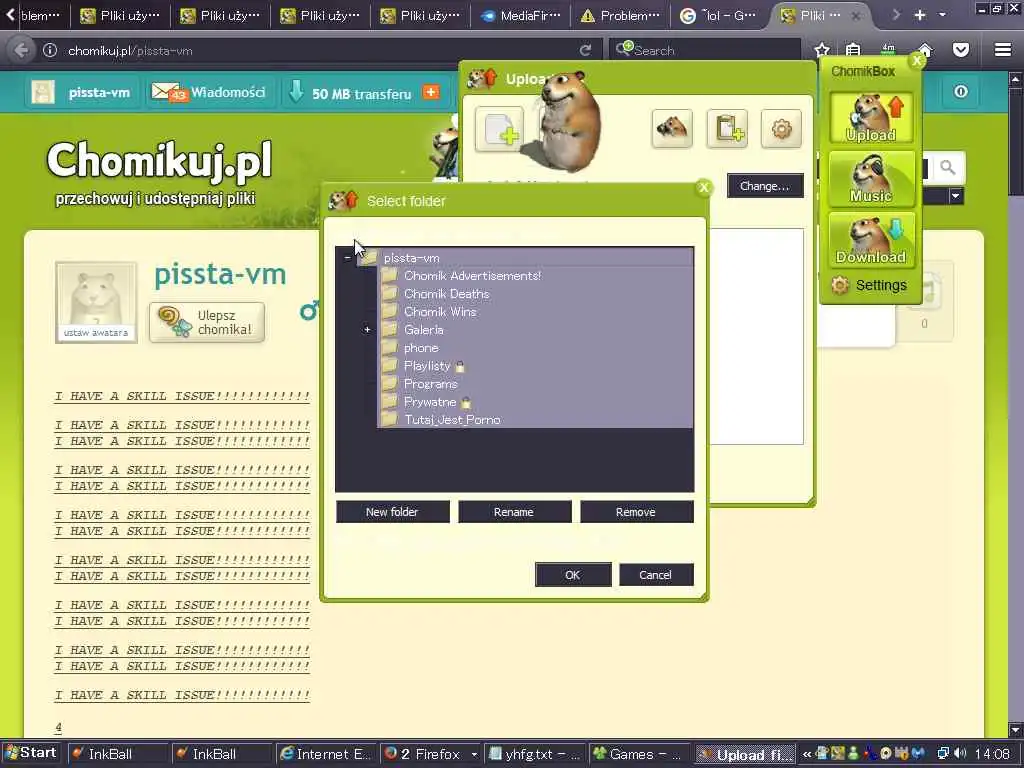
Task: Switch to the Problem loading tab
Action: click(621, 15)
